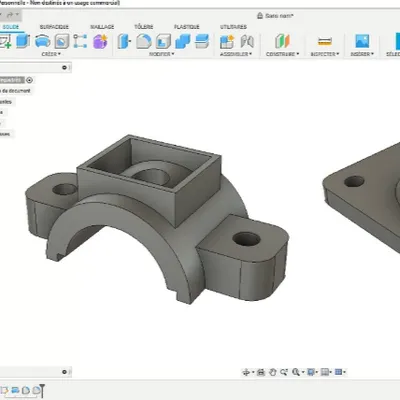Open the INSPECTER dropdown menu

point(325,54)
